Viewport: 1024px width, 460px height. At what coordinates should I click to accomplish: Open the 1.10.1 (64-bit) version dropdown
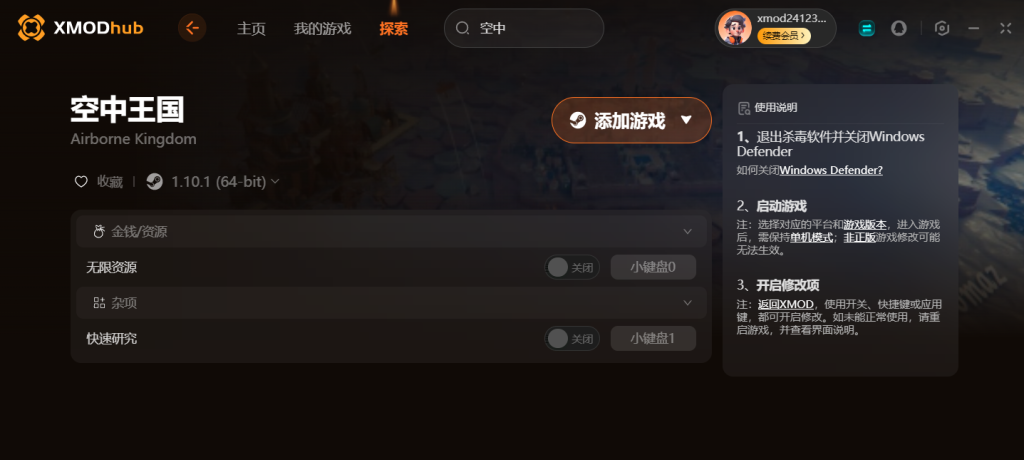(x=225, y=182)
